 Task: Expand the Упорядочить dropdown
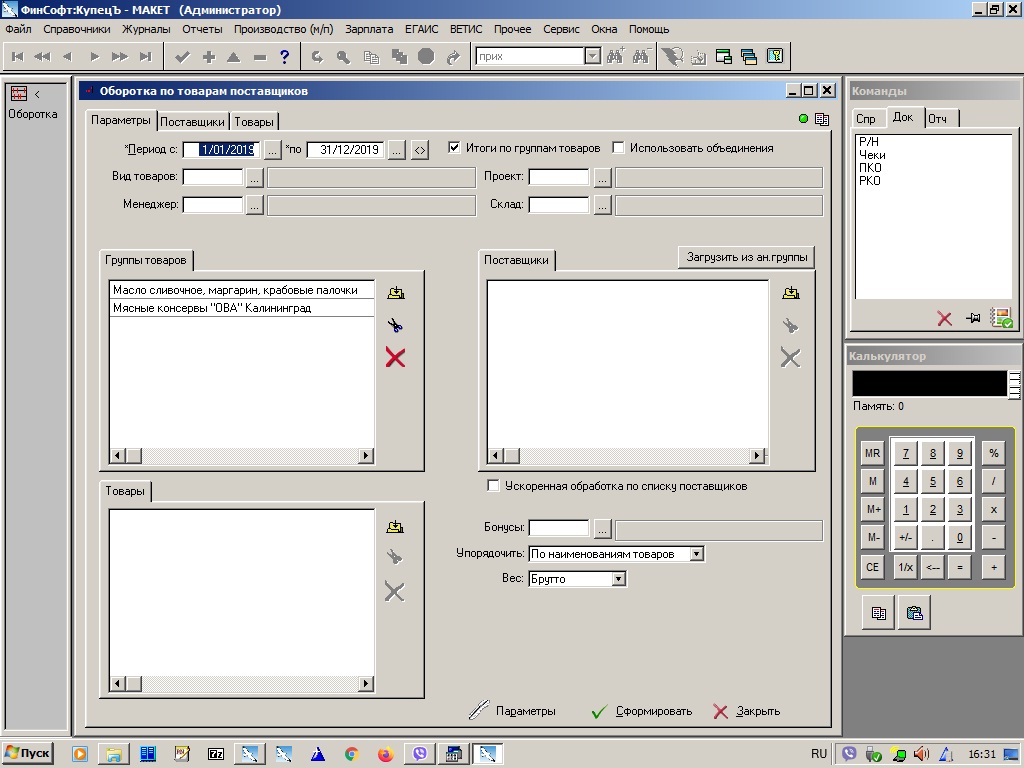point(697,554)
